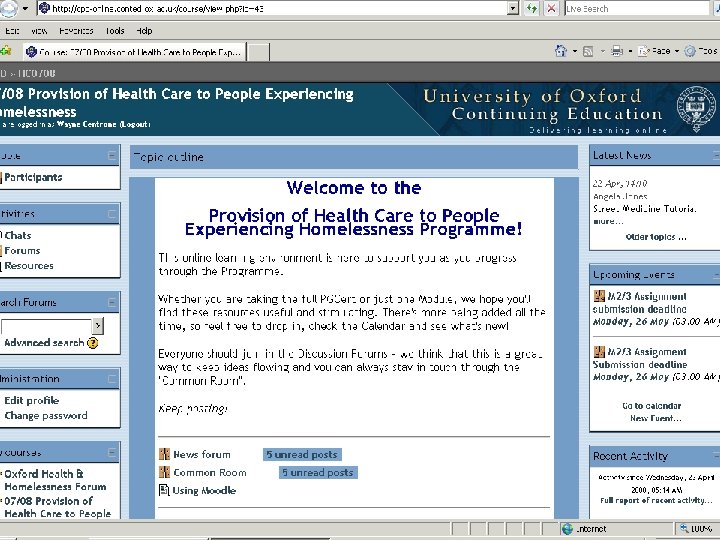Click the browser refresh icon

point(532,8)
